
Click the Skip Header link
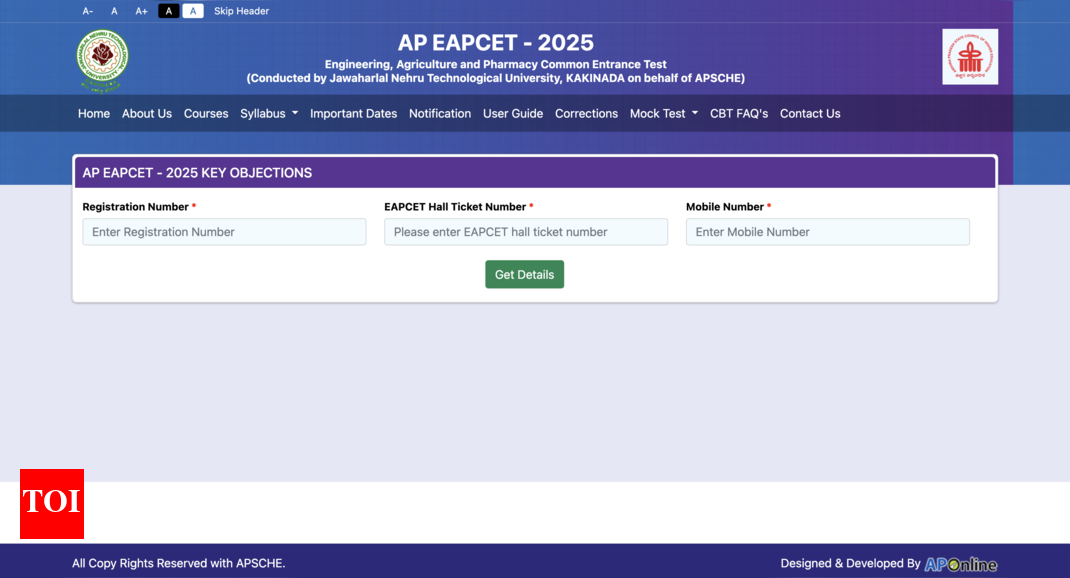(241, 11)
